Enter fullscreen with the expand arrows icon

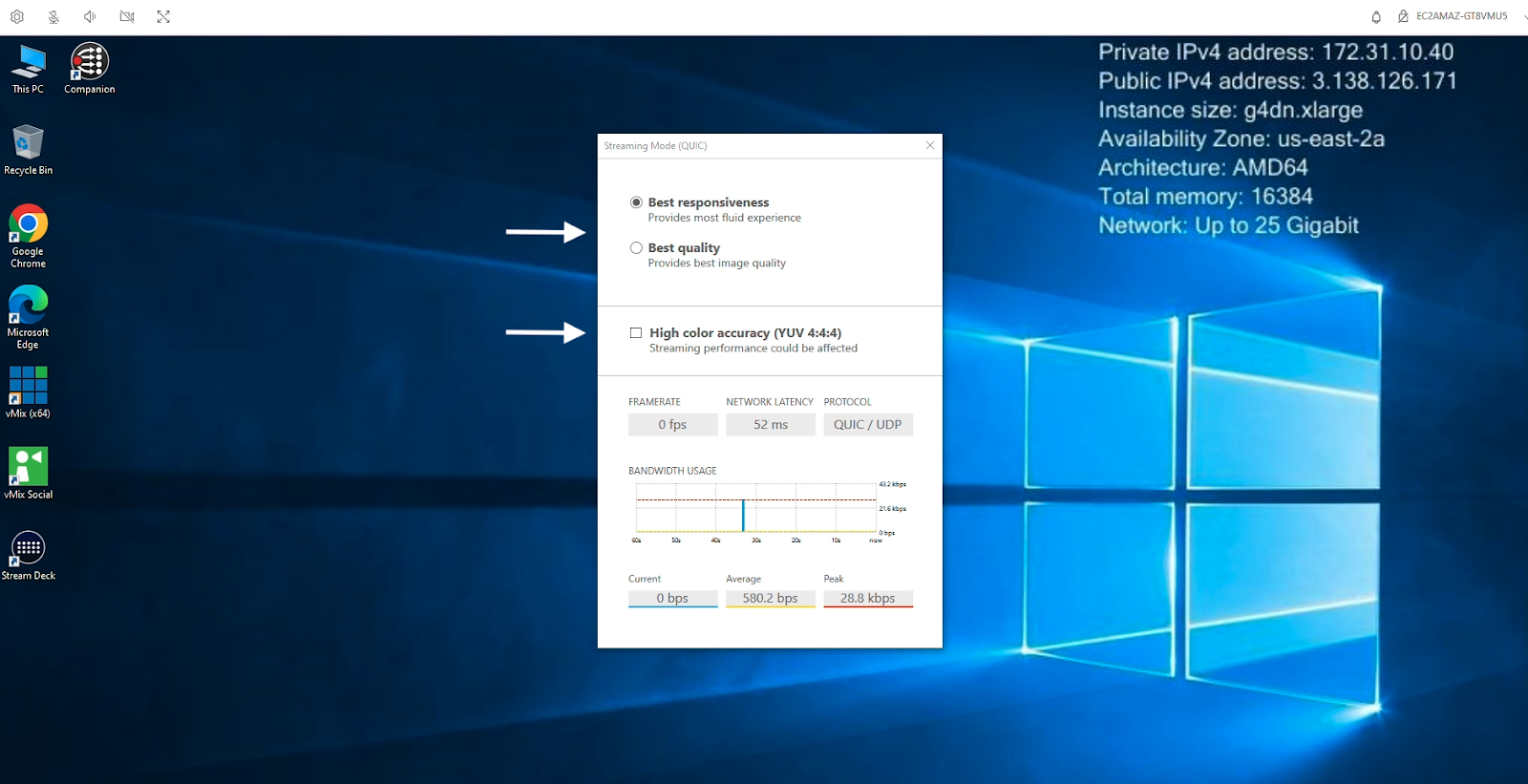[163, 16]
